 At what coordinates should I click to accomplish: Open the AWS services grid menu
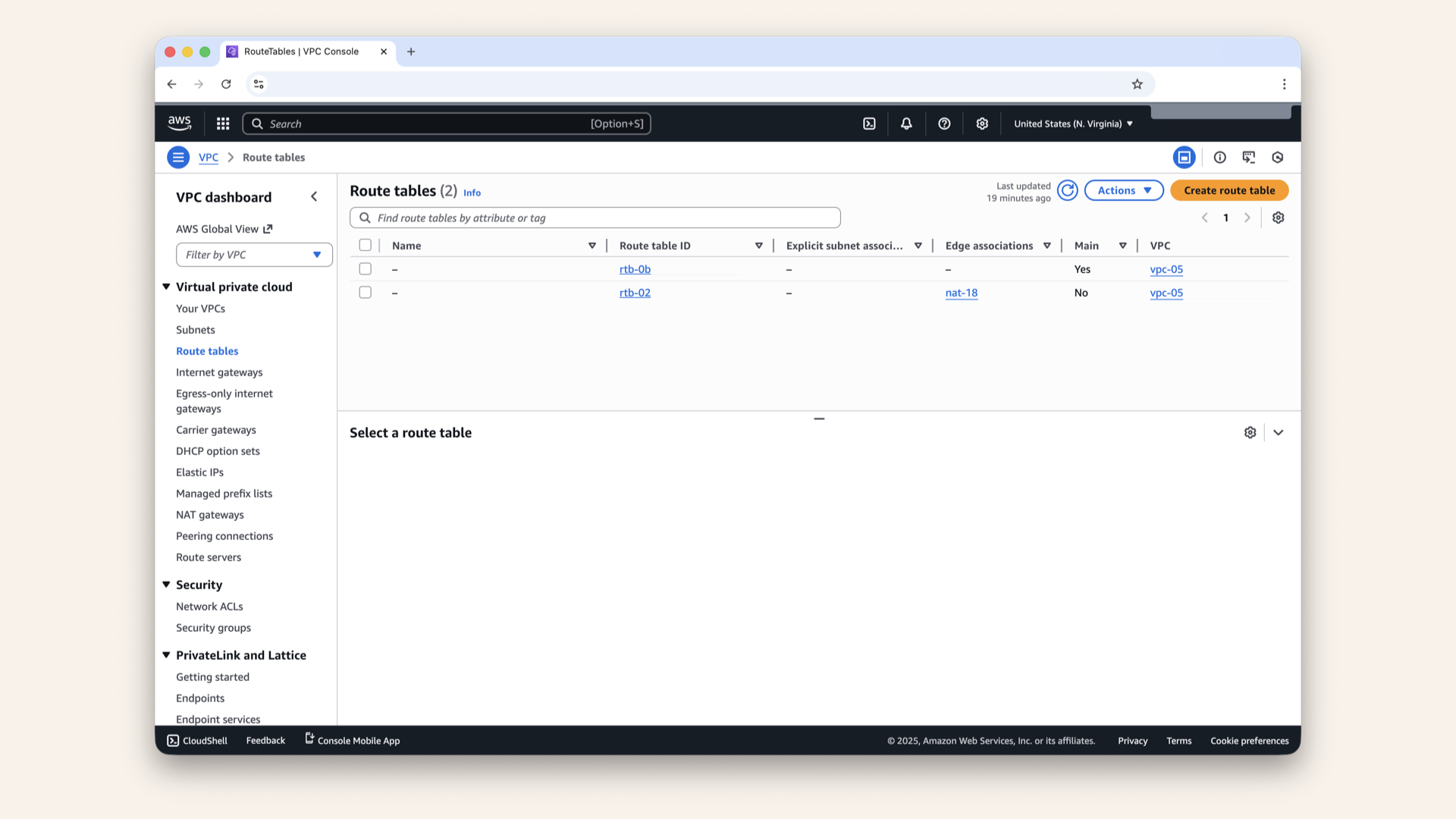(222, 124)
